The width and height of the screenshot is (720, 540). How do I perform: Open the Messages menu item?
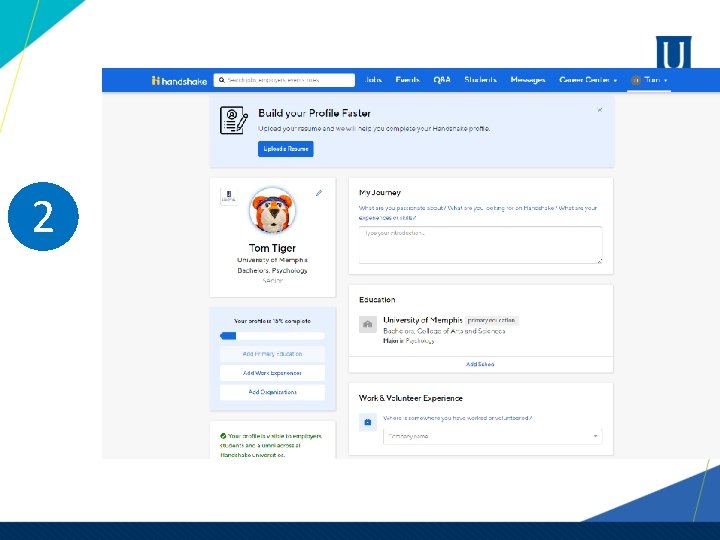528,80
